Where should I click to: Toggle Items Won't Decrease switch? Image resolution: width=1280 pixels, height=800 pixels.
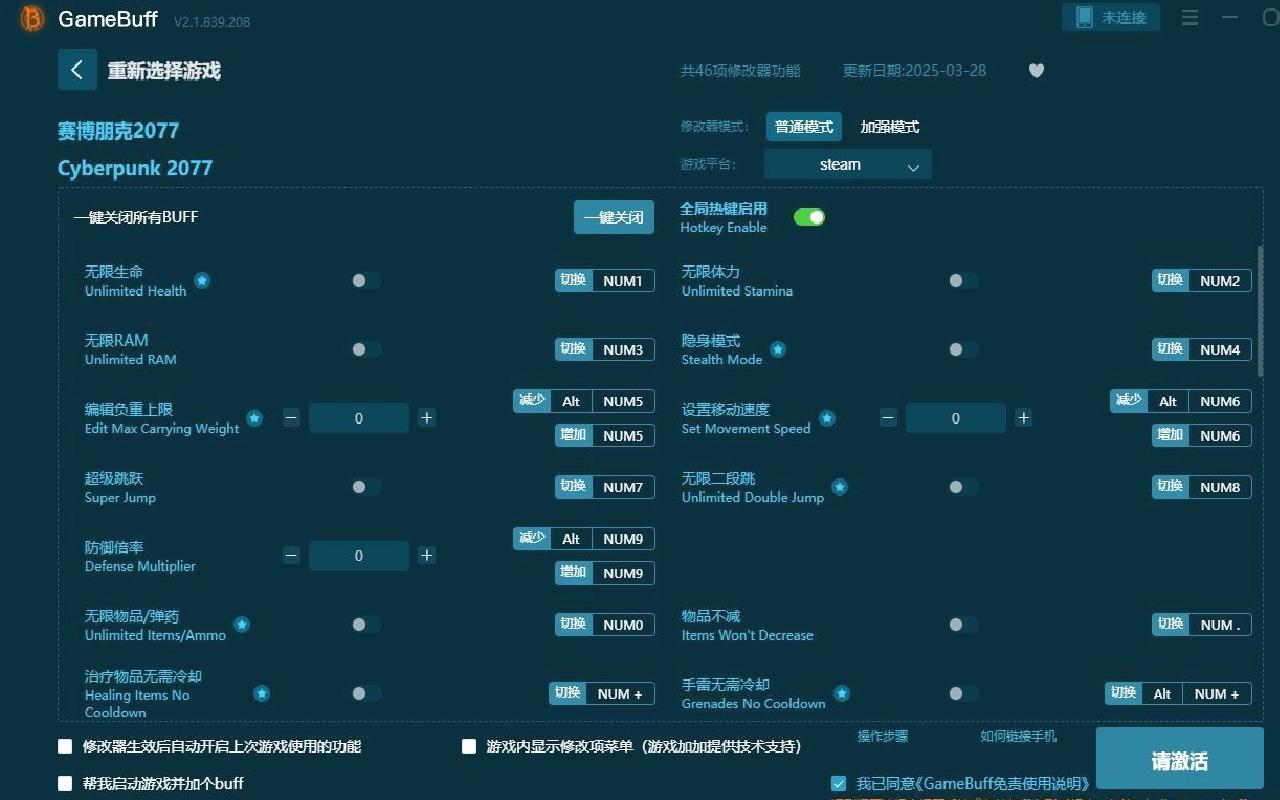click(963, 624)
